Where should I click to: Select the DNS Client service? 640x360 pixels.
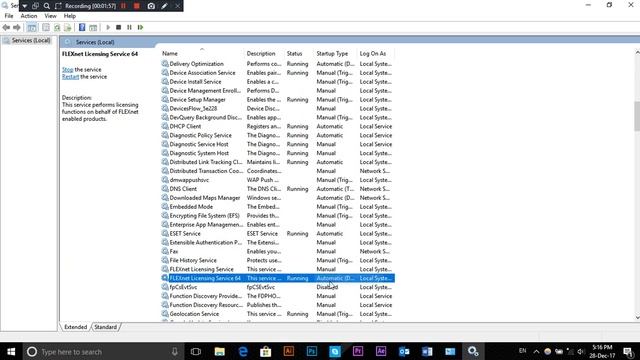(278, 189)
